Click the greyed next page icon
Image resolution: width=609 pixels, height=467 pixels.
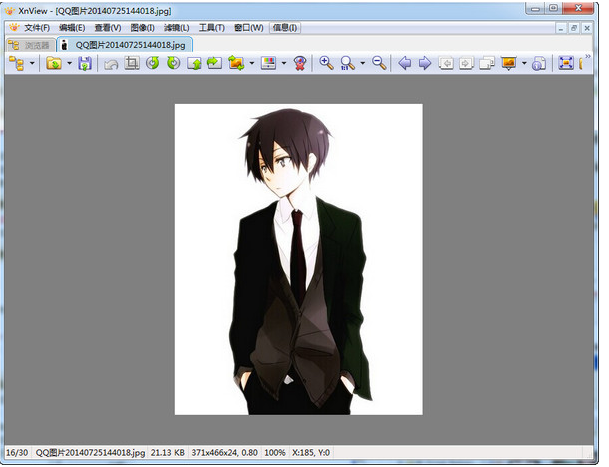(x=466, y=63)
